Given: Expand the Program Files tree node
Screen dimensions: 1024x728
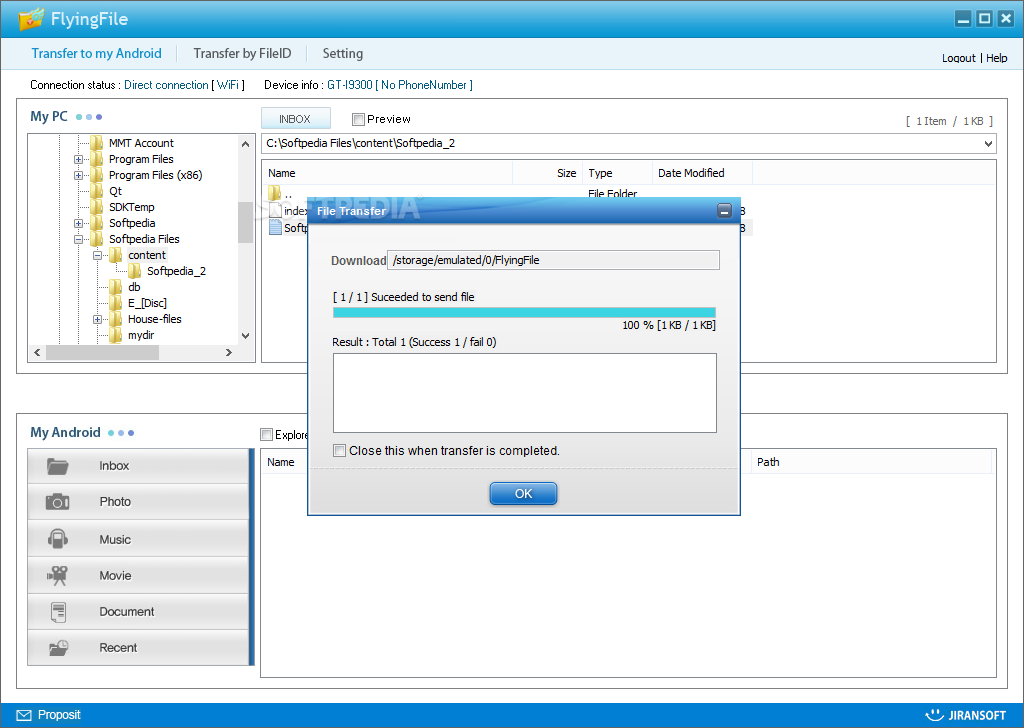Looking at the screenshot, I should click(x=78, y=159).
